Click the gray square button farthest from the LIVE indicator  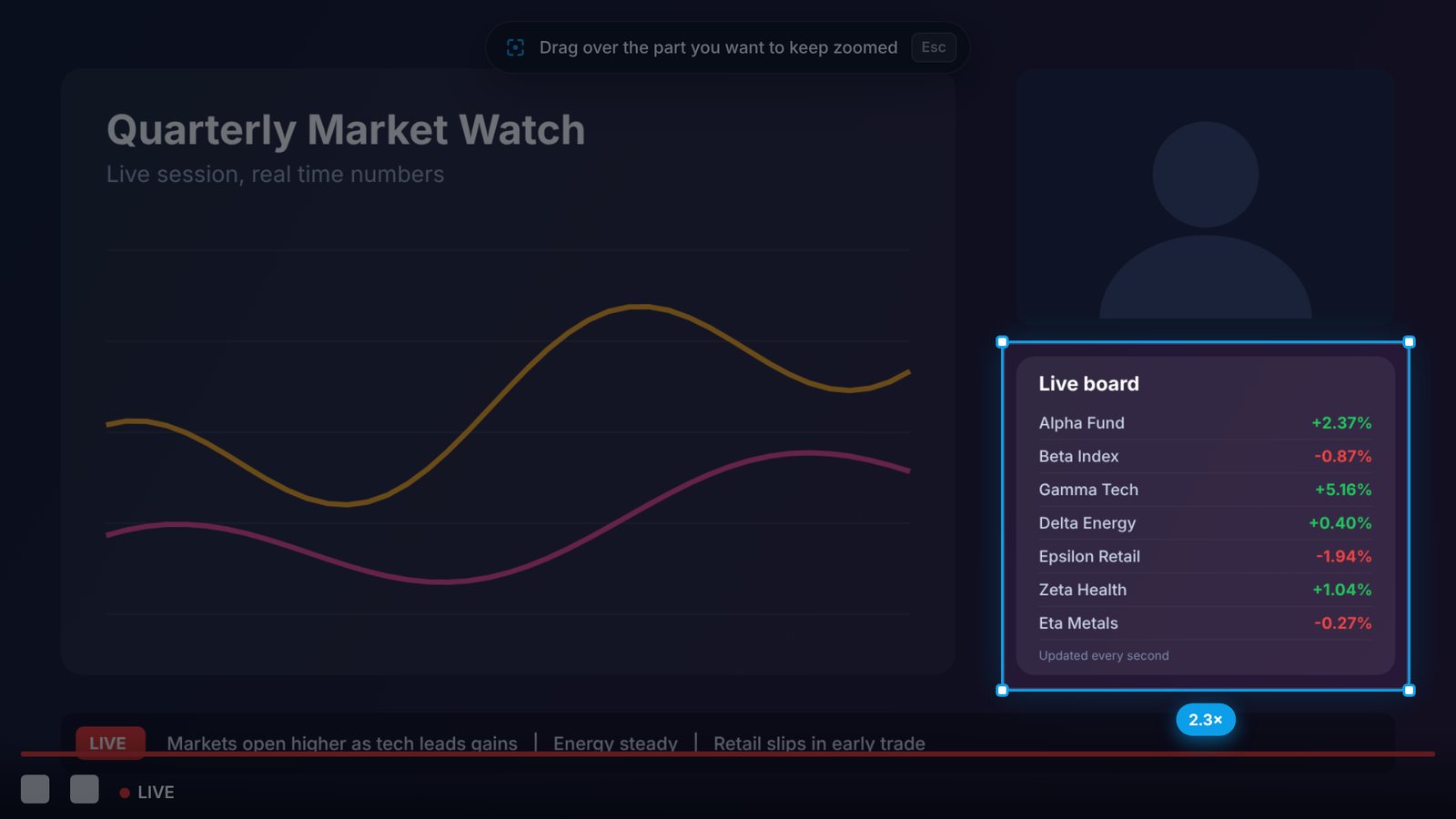tap(35, 789)
